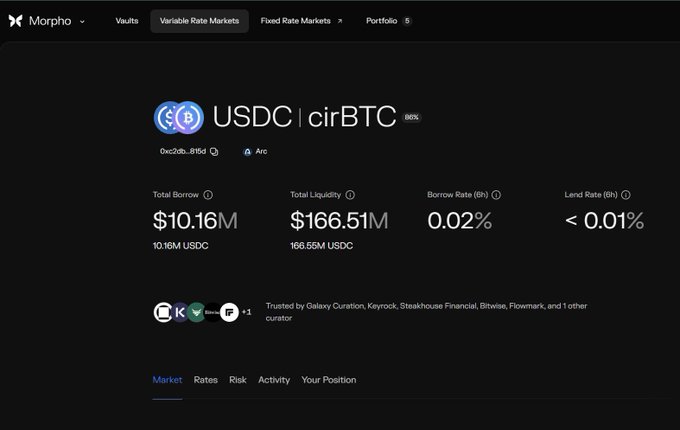
Task: Click the $10.16M total borrow value
Action: pos(195,221)
